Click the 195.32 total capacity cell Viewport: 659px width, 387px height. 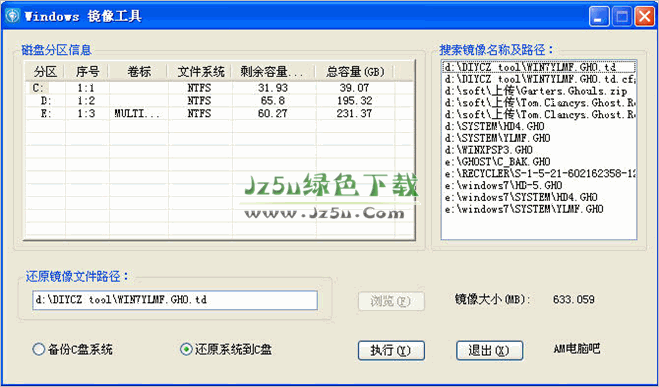(x=354, y=101)
